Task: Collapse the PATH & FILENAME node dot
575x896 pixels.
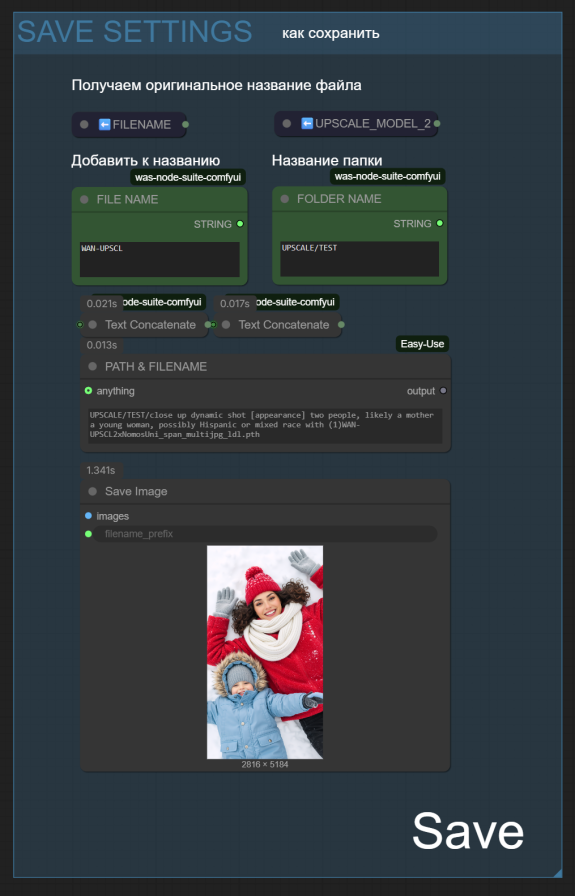Action: [93, 366]
